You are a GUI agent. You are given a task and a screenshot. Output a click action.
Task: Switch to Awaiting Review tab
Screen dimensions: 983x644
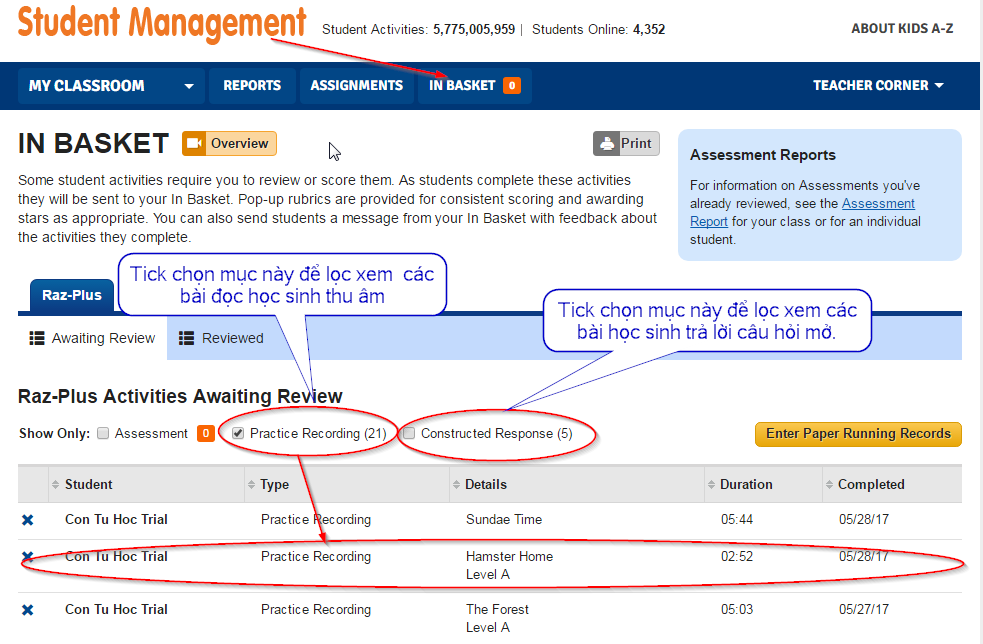[92, 339]
